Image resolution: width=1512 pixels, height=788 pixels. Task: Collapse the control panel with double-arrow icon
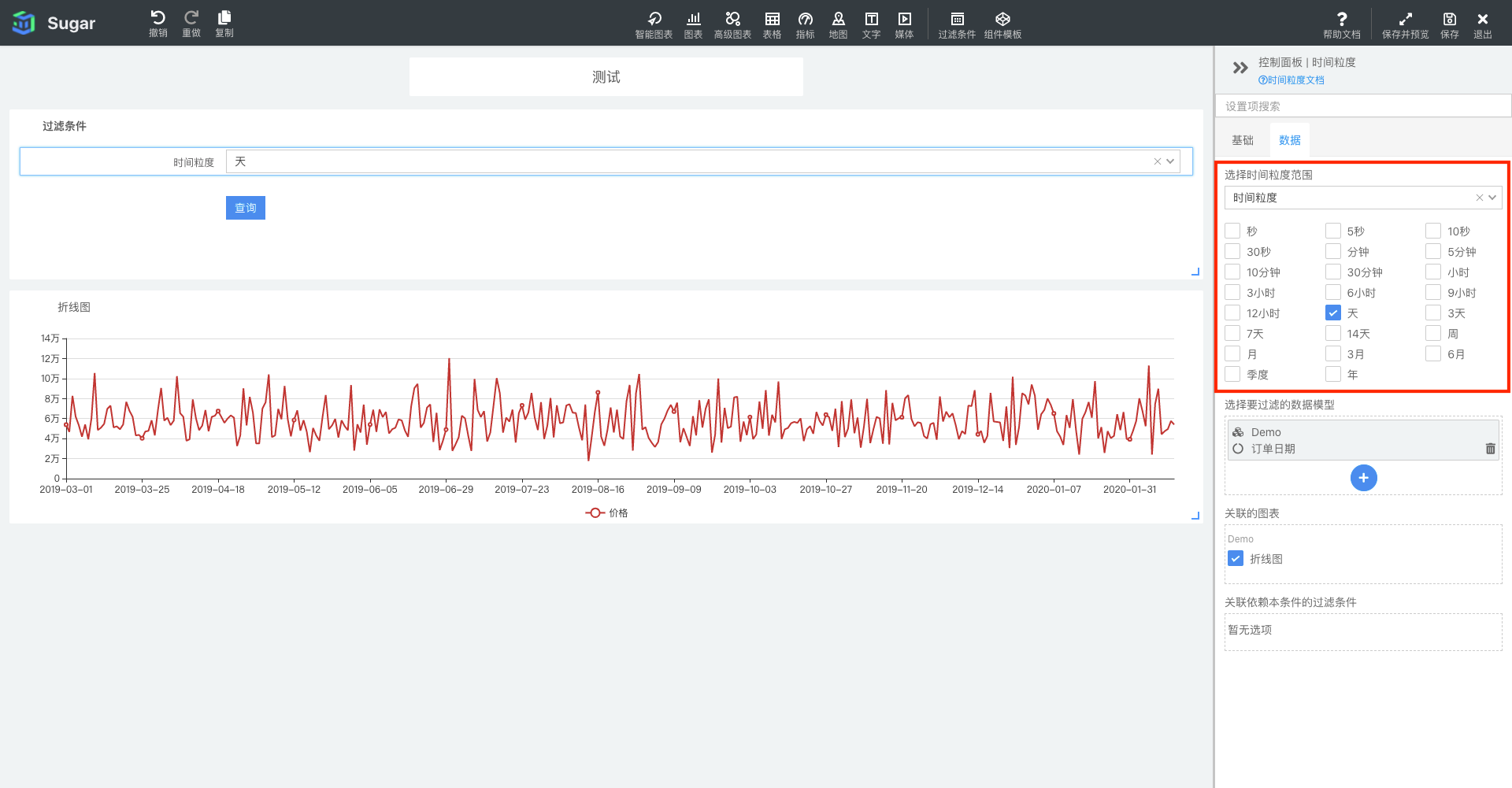(1240, 68)
